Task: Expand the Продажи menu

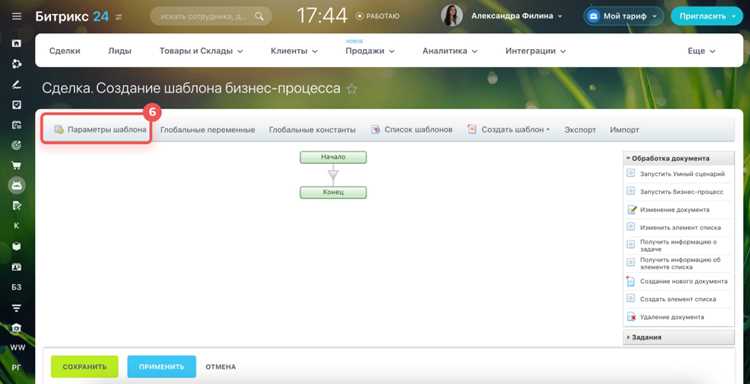Action: 370,51
